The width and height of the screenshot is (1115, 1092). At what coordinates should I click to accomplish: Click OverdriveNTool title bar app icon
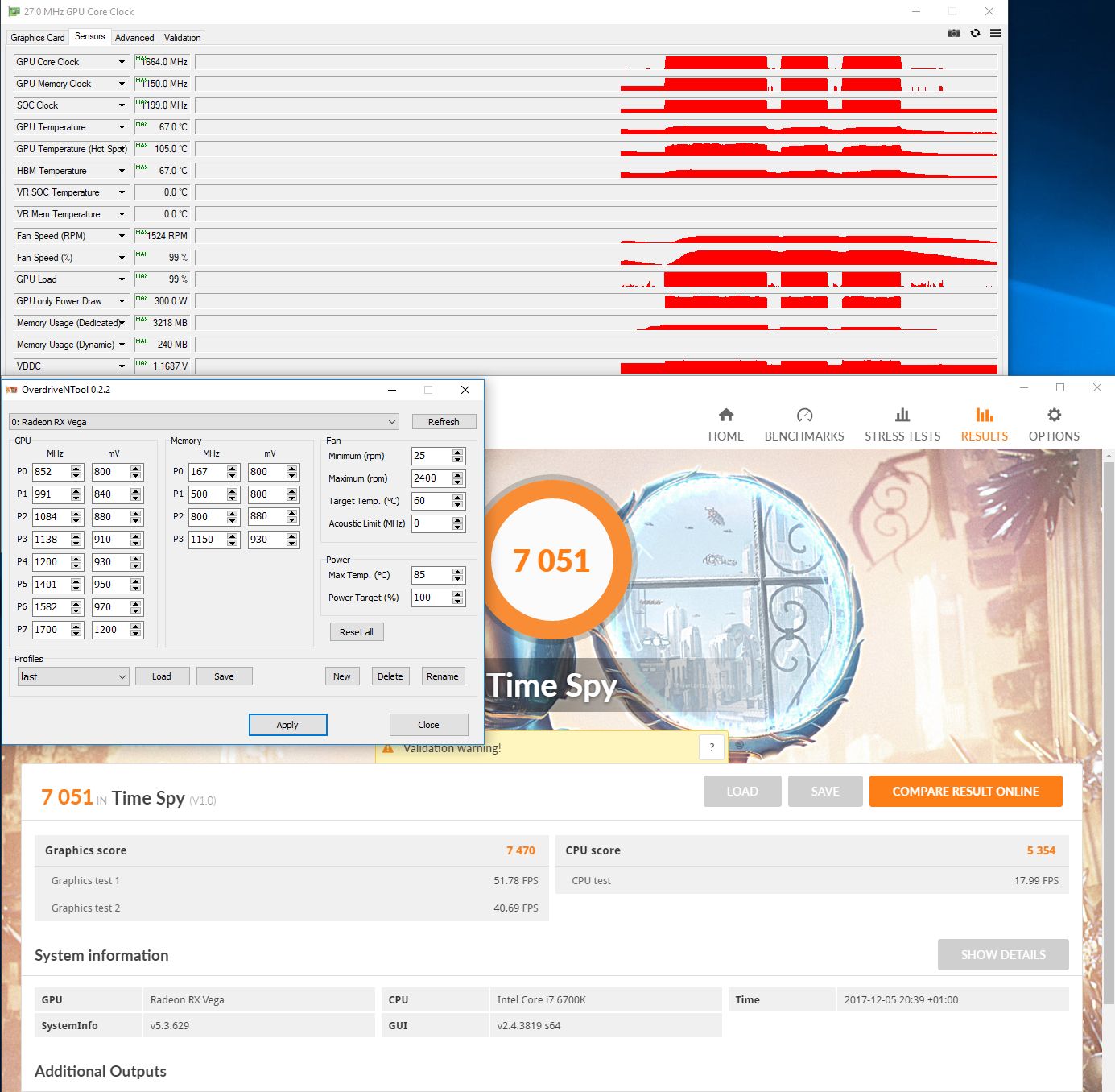click(11, 390)
